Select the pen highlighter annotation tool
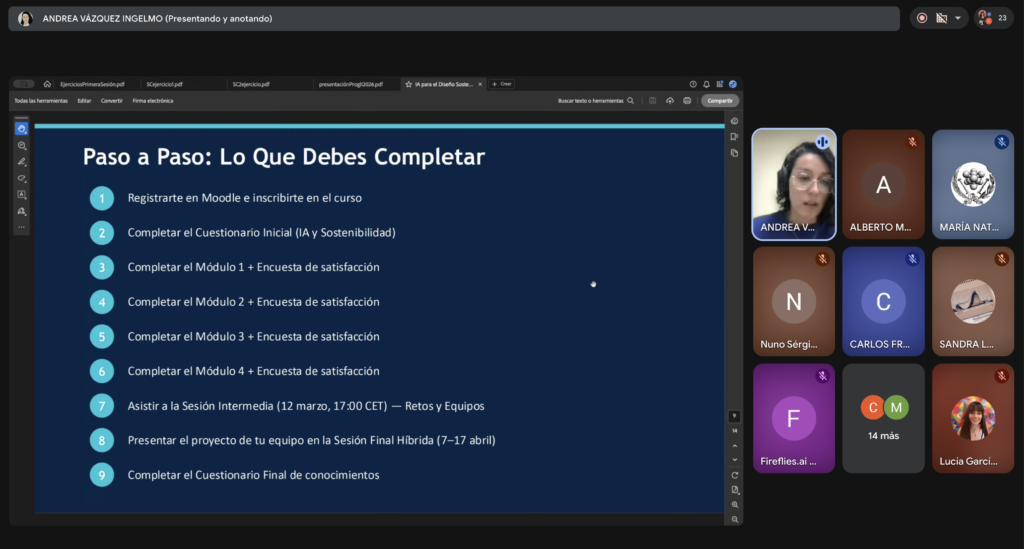 [x=21, y=162]
